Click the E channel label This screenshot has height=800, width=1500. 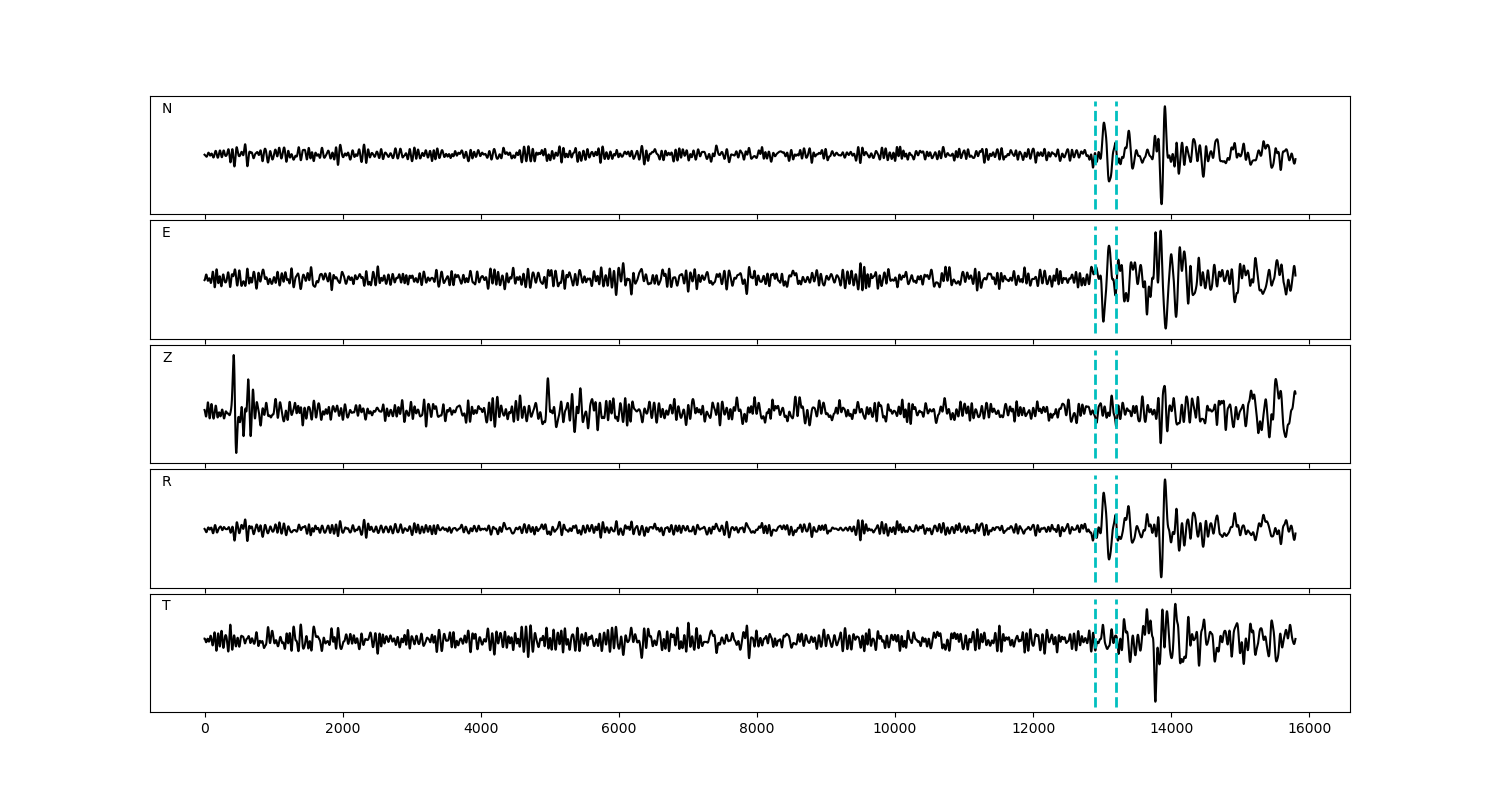(166, 233)
